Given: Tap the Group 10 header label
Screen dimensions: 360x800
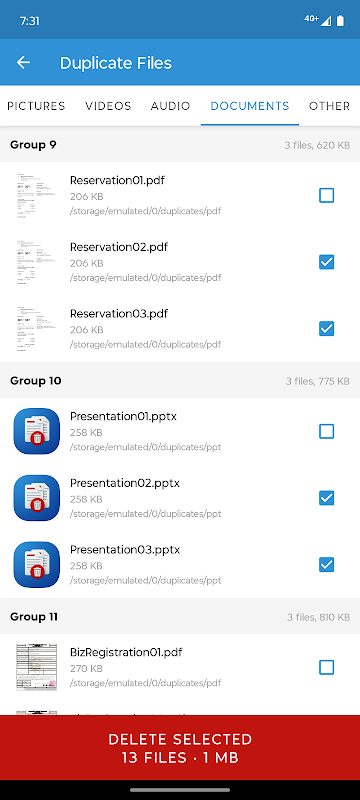Looking at the screenshot, I should (36, 381).
